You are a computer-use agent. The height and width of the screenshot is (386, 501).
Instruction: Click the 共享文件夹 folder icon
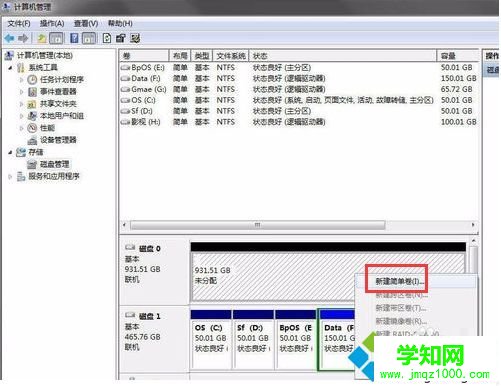coord(32,104)
